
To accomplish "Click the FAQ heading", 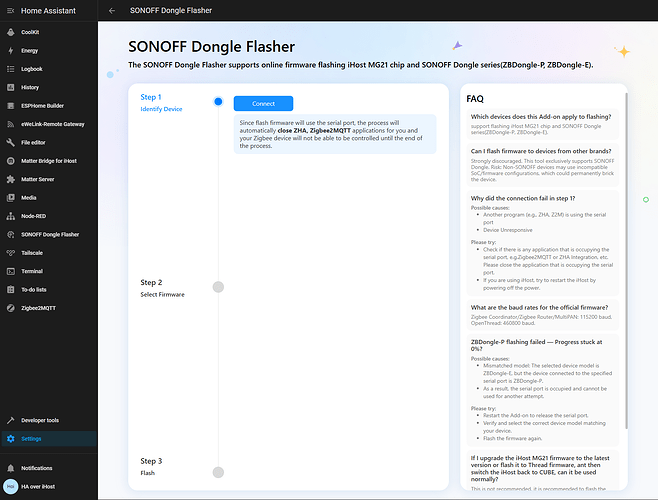I will (475, 99).
